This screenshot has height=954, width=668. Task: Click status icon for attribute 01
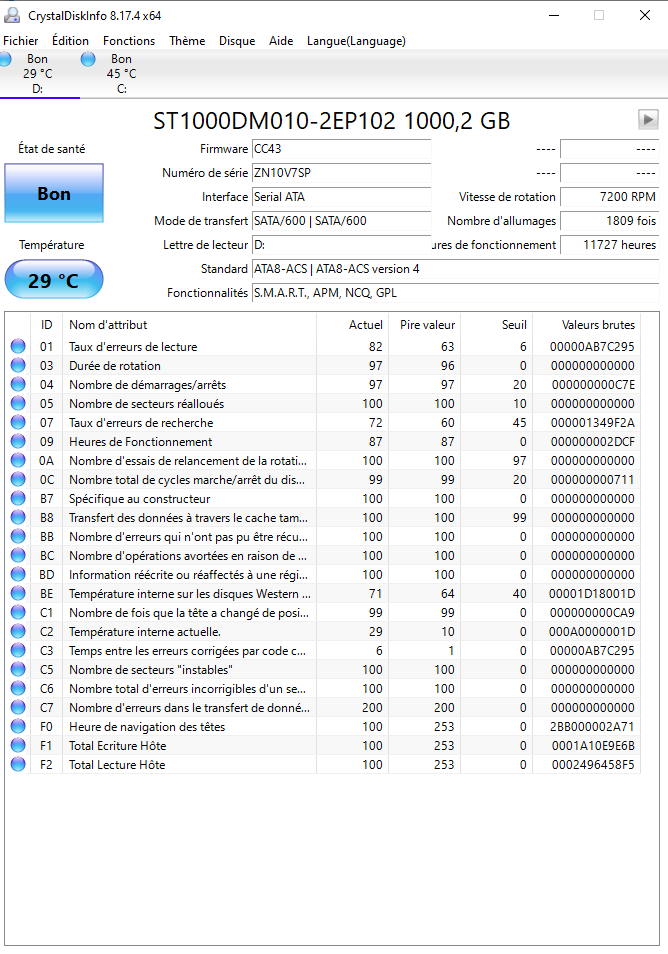click(18, 346)
